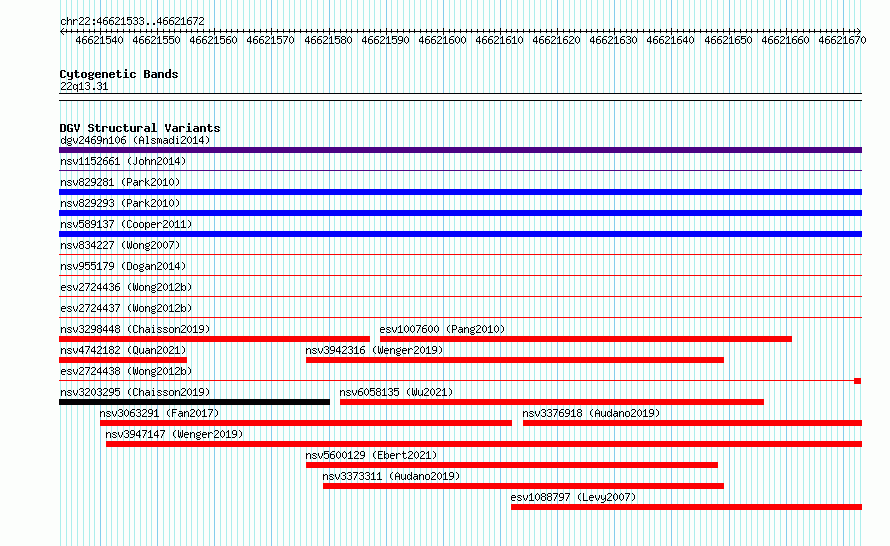Click the black nsv3203295 variant bar

(194, 402)
